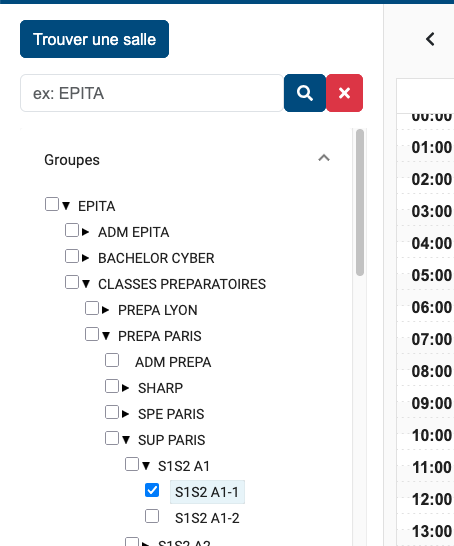Image resolution: width=454 pixels, height=546 pixels.
Task: Check the SUP PARIS checkbox
Action: click(112, 438)
